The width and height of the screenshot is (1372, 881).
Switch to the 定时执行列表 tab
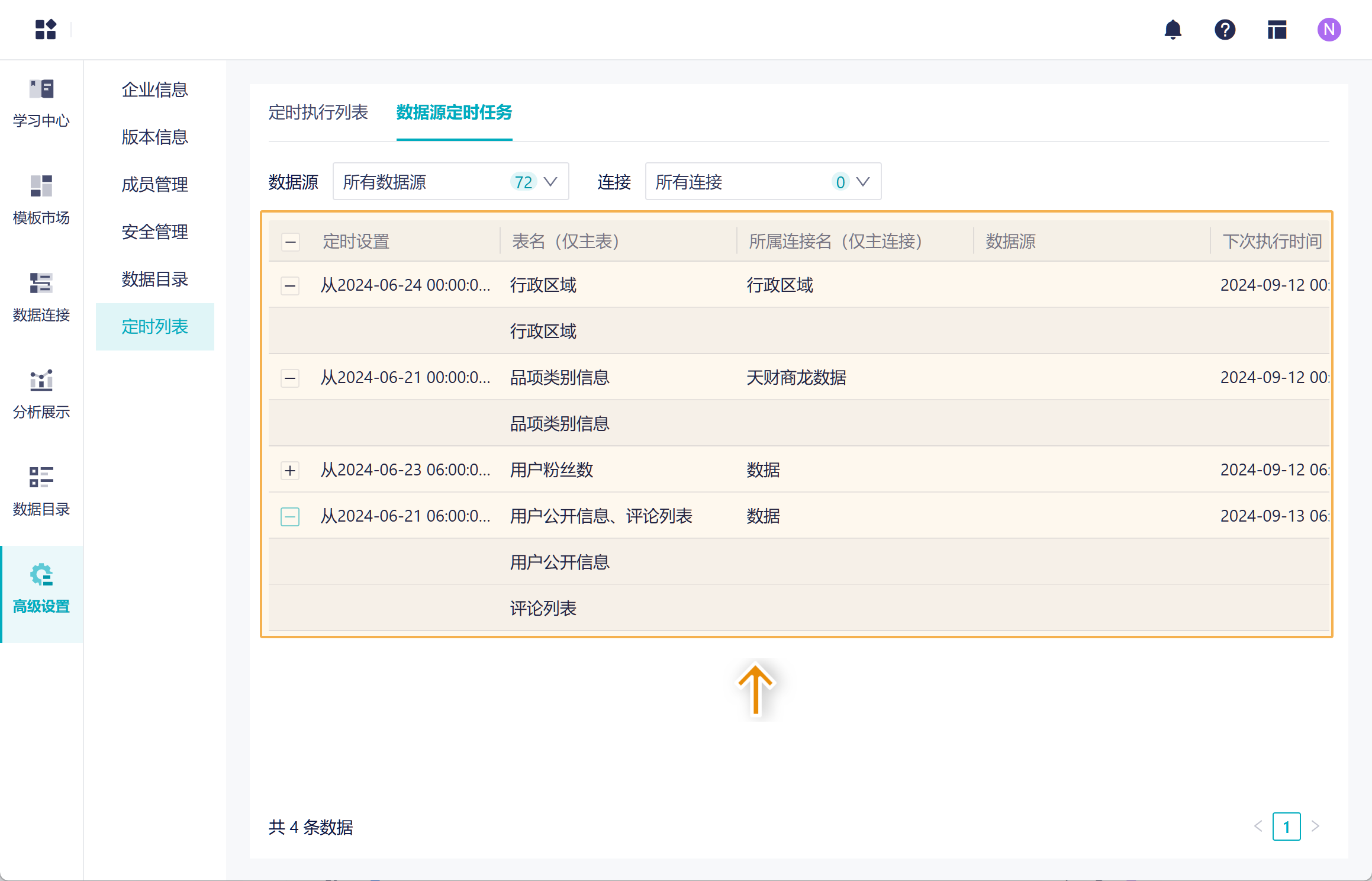[318, 112]
